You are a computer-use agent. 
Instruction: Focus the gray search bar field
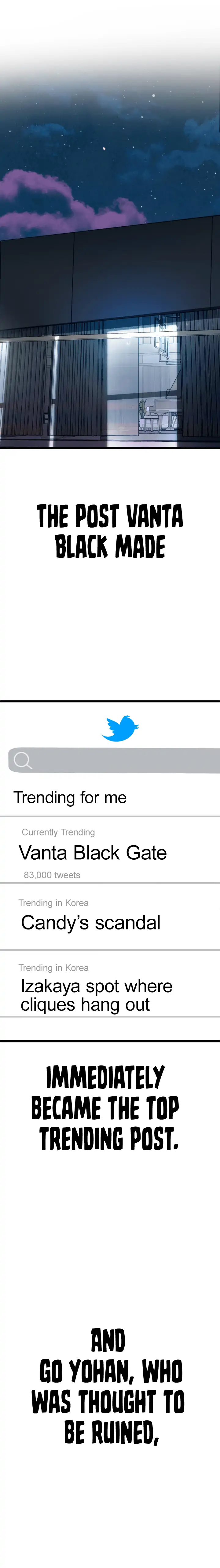122,761
